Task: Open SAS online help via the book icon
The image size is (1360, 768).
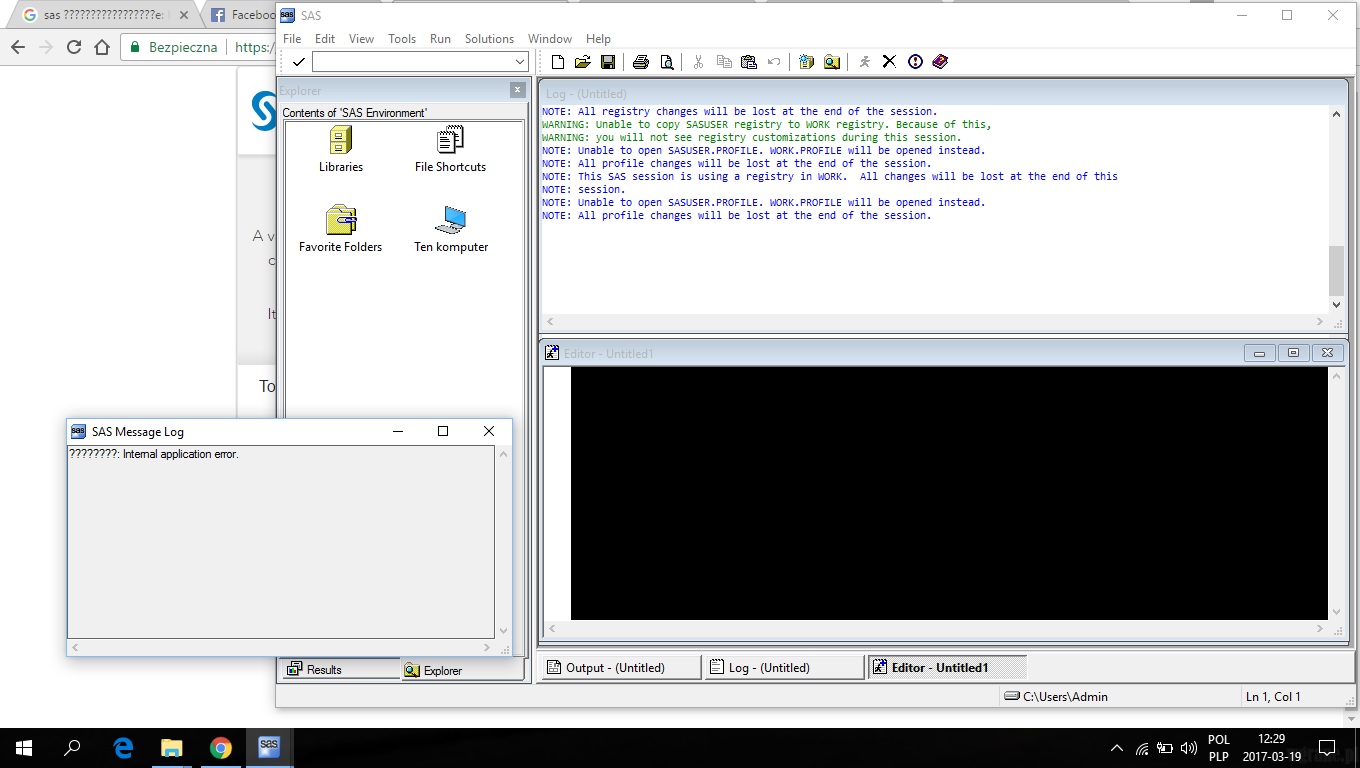Action: click(939, 61)
